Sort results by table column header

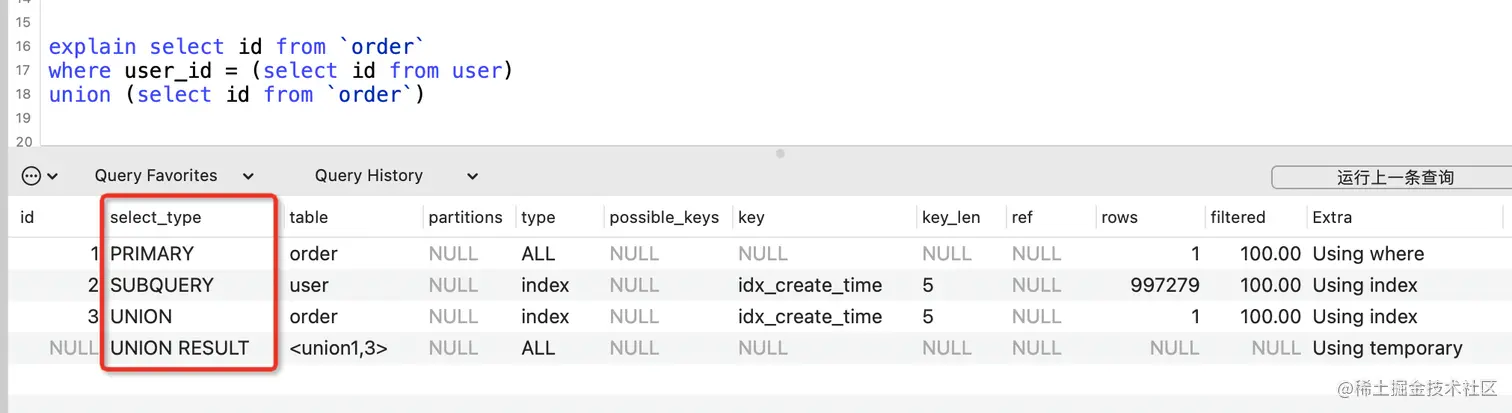tap(308, 217)
